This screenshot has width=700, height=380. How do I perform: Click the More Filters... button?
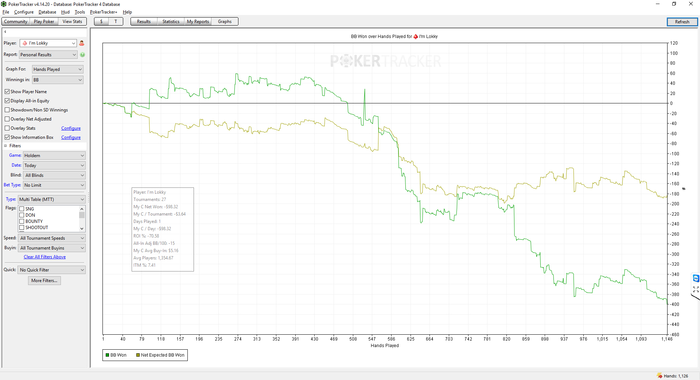click(44, 280)
